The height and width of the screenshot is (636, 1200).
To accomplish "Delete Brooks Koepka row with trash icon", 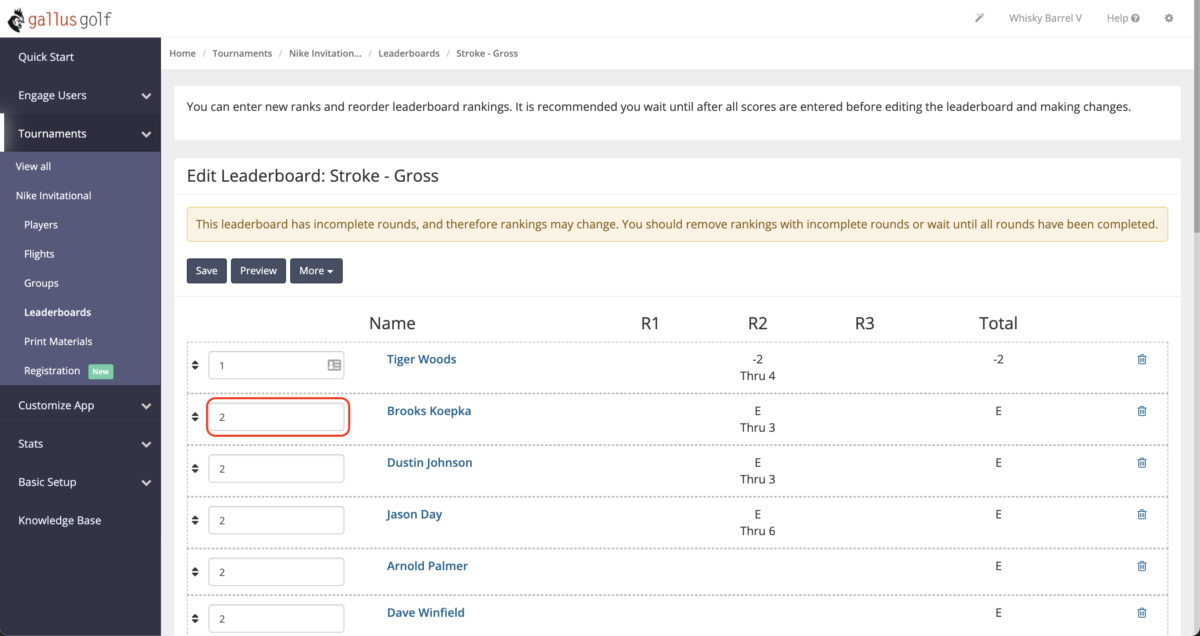I will point(1142,411).
